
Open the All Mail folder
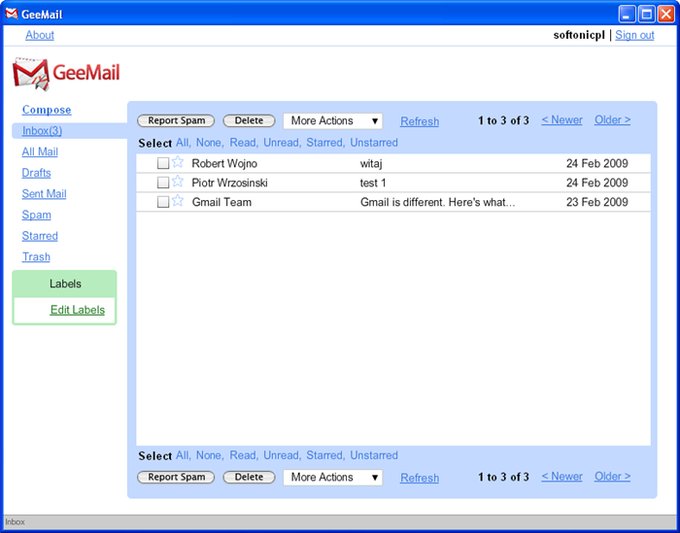[40, 152]
